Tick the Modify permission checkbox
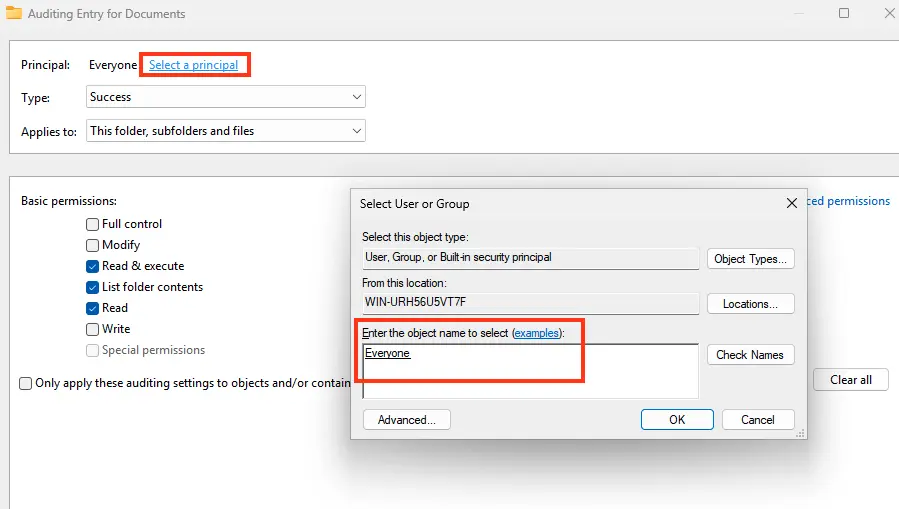 click(x=93, y=245)
